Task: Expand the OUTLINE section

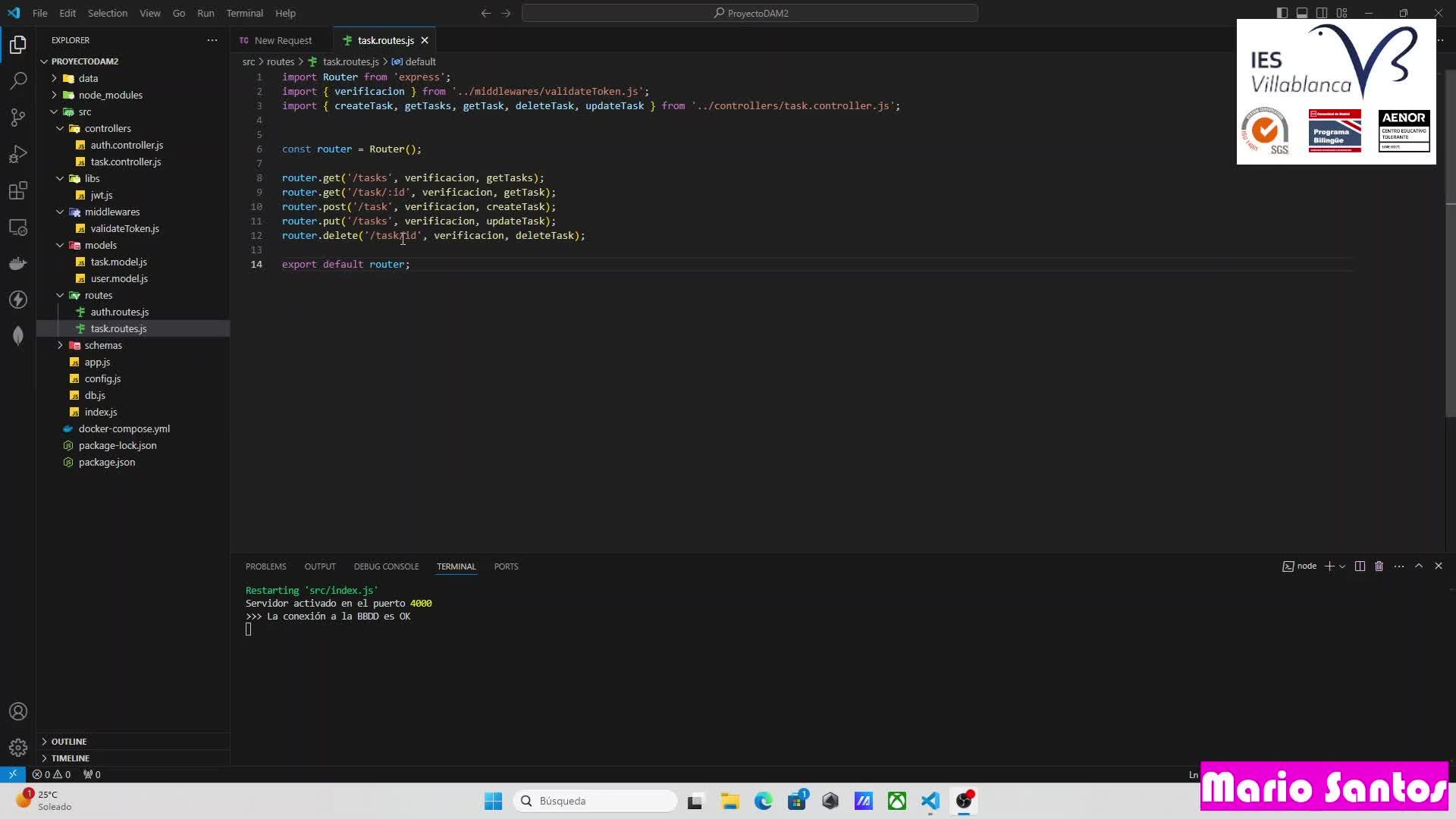Action: point(69,741)
